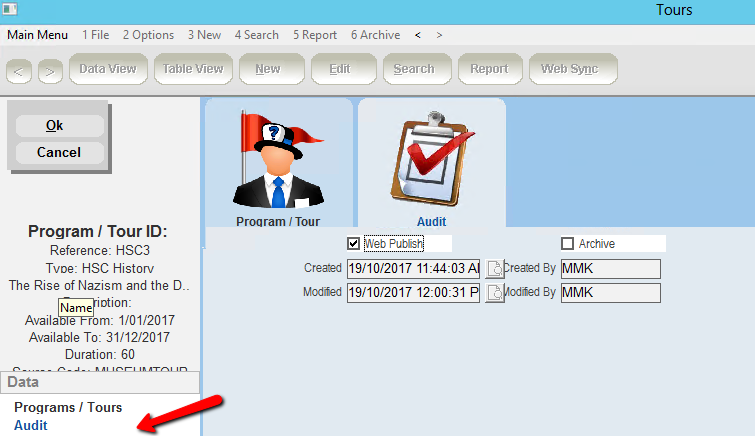Viewport: 755px width, 436px height.
Task: Open the 6 Archive menu
Action: [375, 35]
